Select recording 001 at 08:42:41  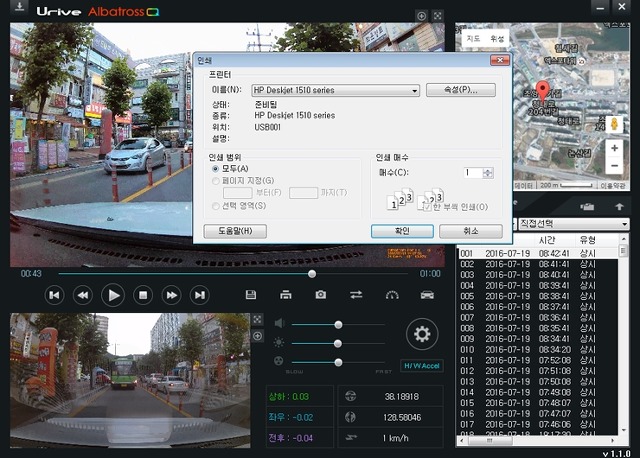(537, 253)
